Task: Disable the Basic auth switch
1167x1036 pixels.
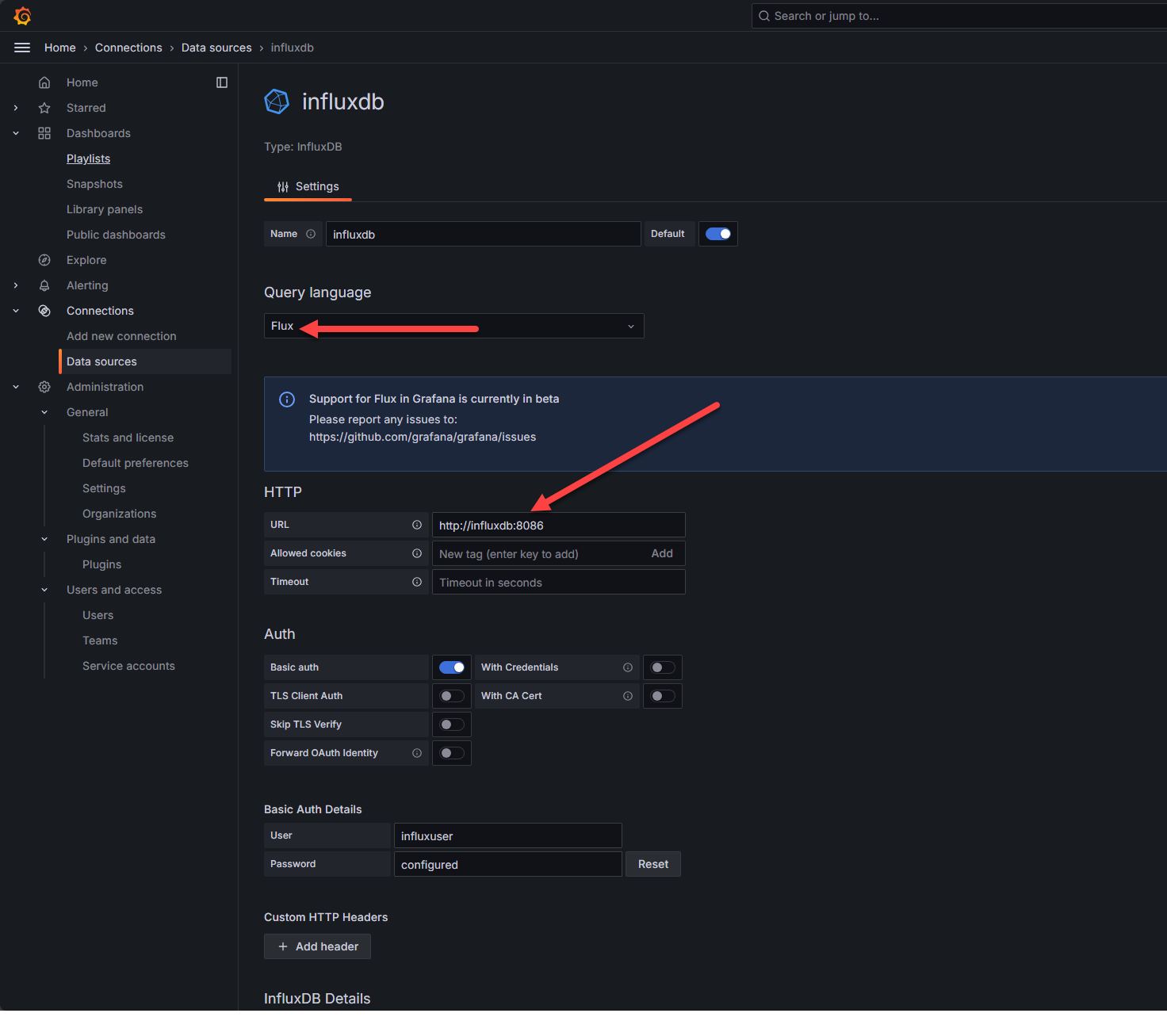Action: coord(452,667)
